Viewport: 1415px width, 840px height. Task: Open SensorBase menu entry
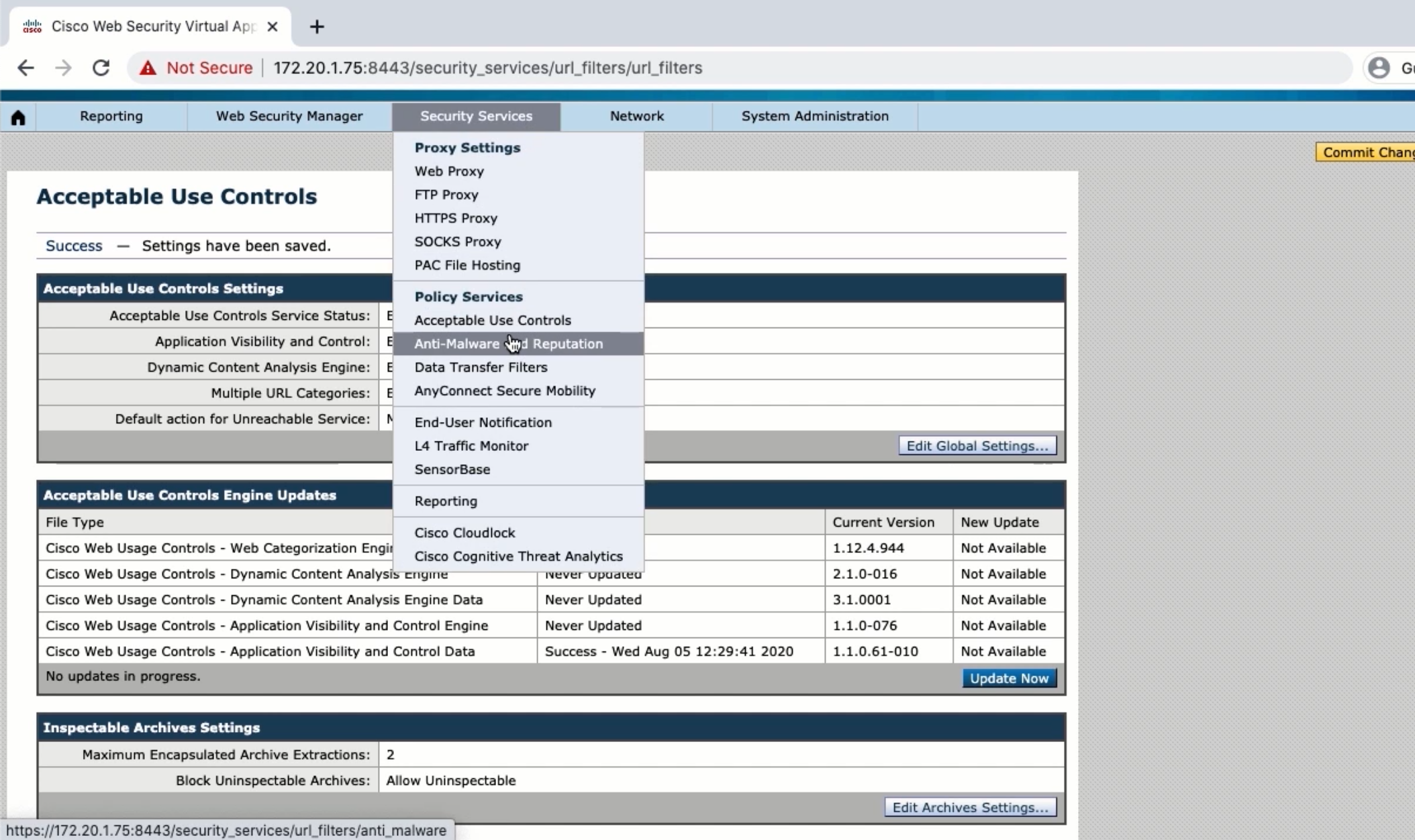tap(452, 469)
